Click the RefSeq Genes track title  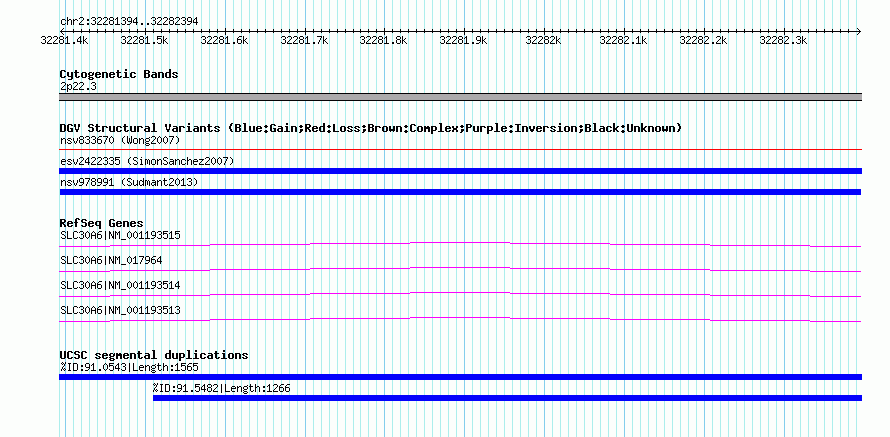click(x=102, y=223)
